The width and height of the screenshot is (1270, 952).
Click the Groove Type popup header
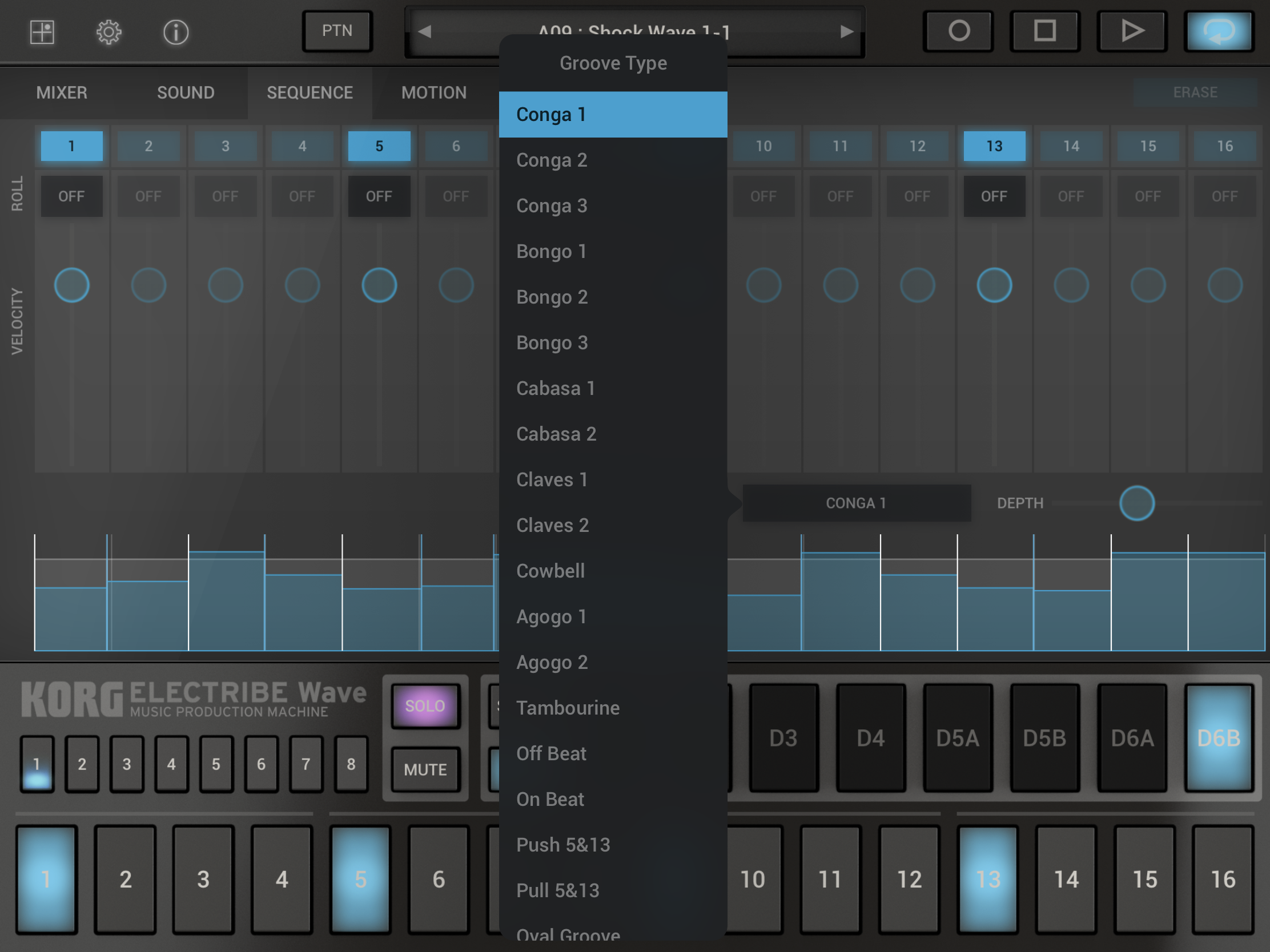coord(613,63)
